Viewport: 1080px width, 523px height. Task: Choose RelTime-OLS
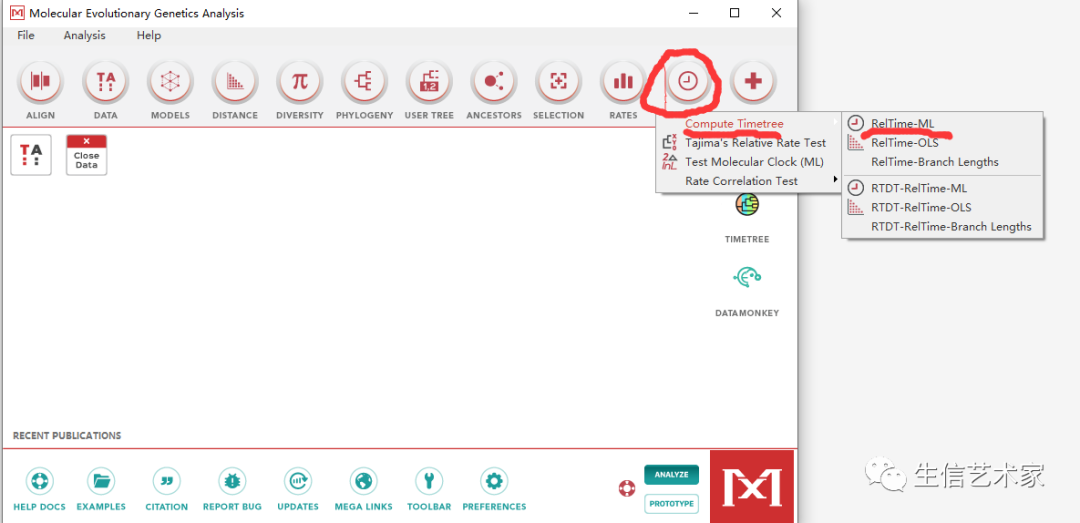pyautogui.click(x=943, y=143)
